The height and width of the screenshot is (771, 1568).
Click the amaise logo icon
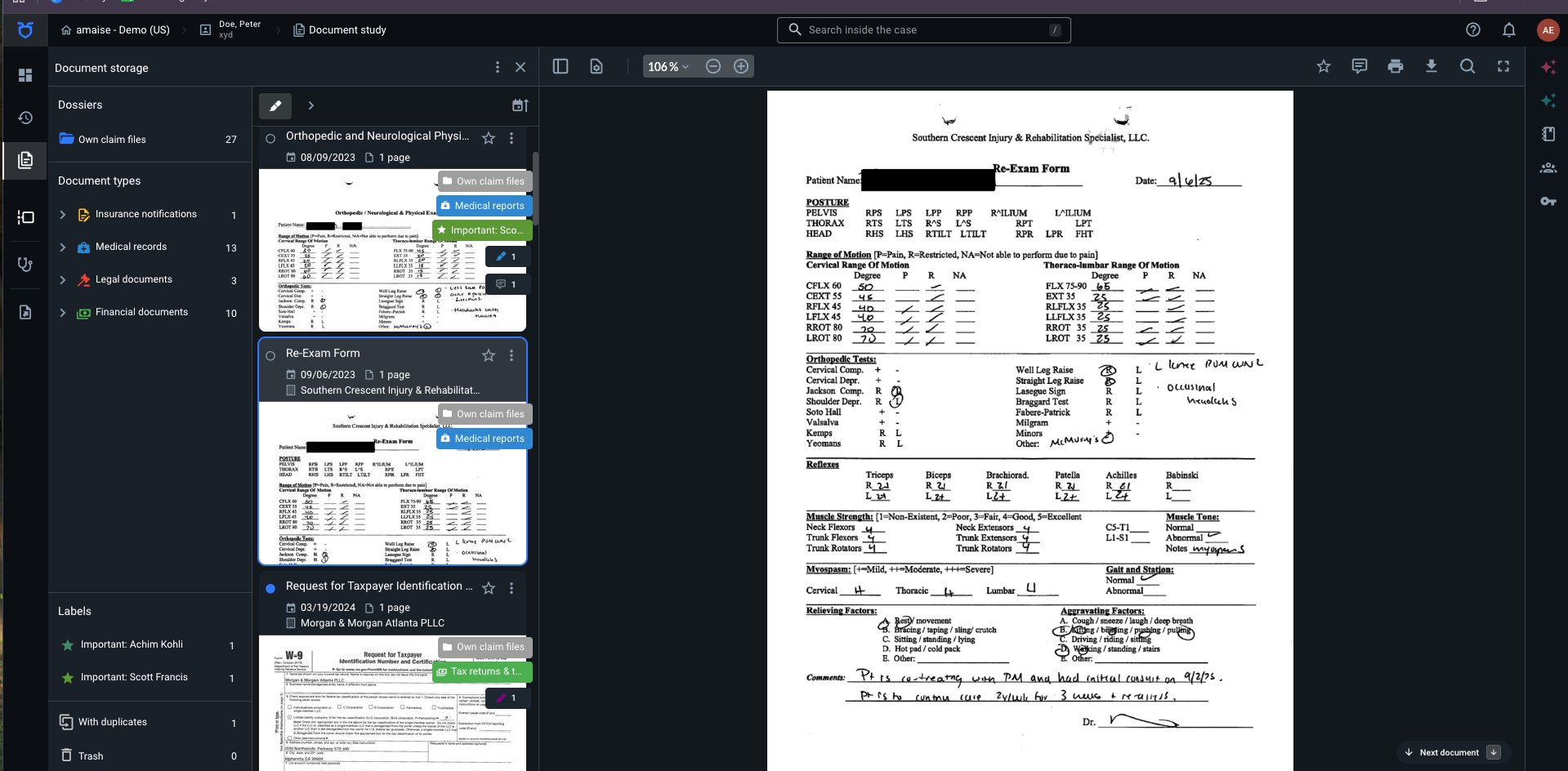[x=25, y=30]
